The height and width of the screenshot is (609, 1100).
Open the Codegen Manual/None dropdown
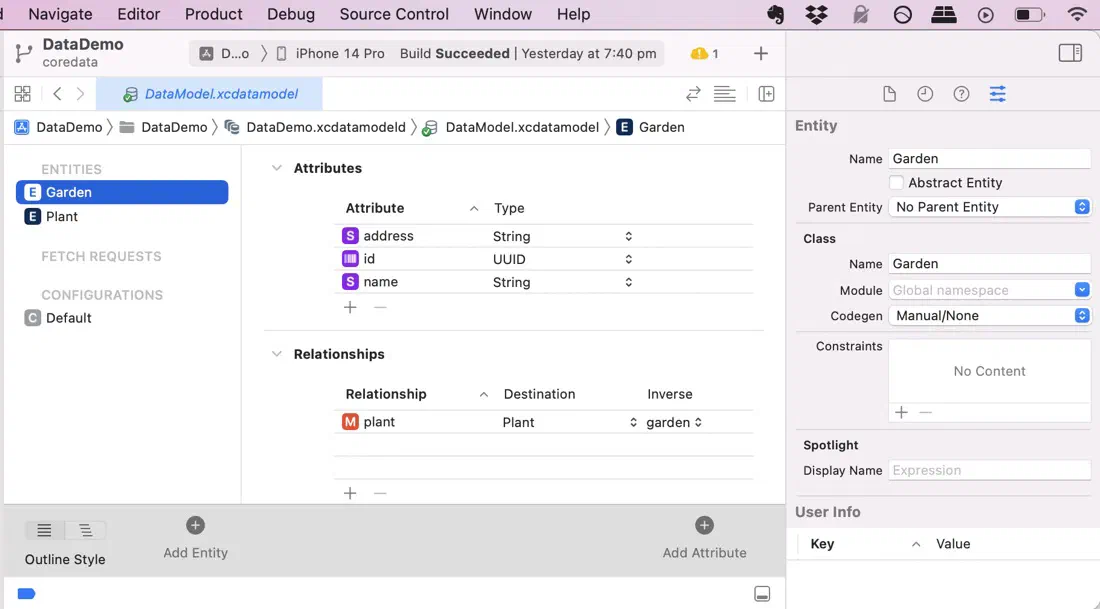pyautogui.click(x=989, y=316)
